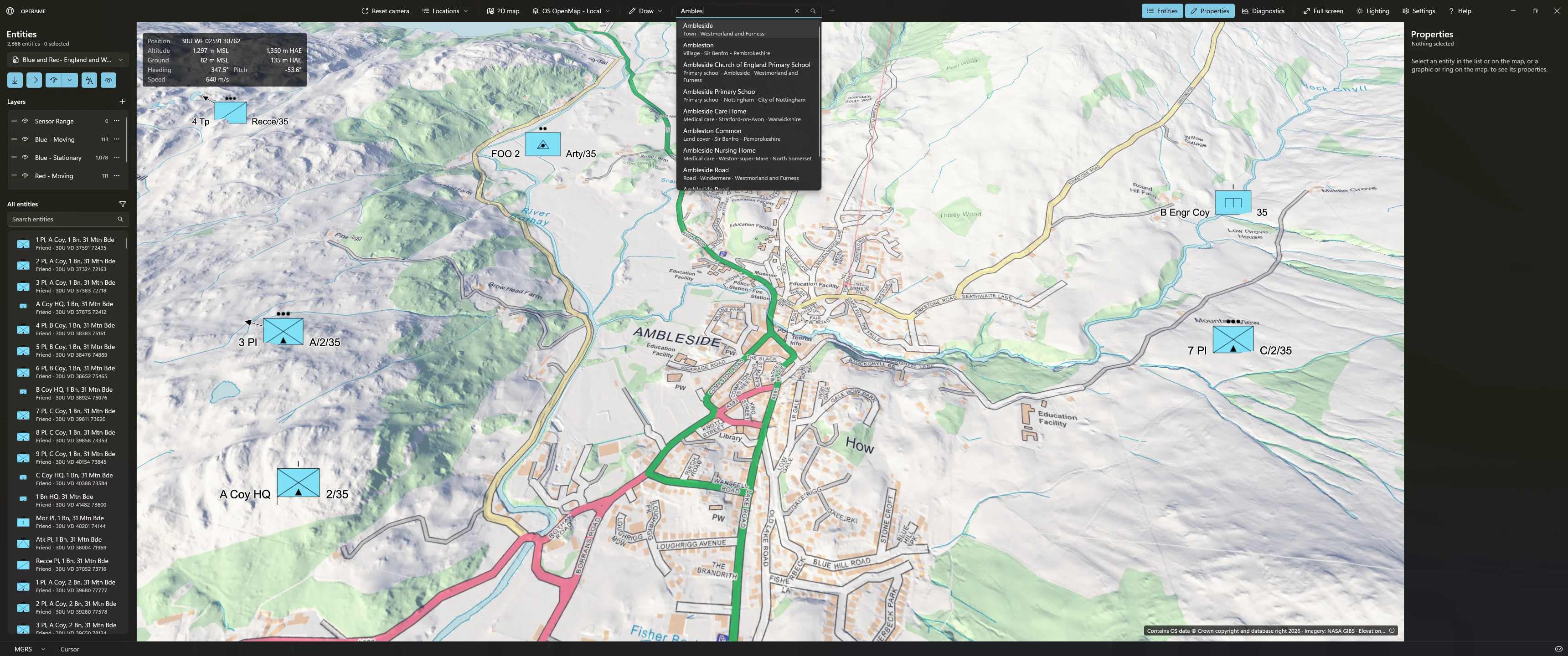The image size is (1568, 656).
Task: Open the Lighting settings
Action: (1372, 11)
